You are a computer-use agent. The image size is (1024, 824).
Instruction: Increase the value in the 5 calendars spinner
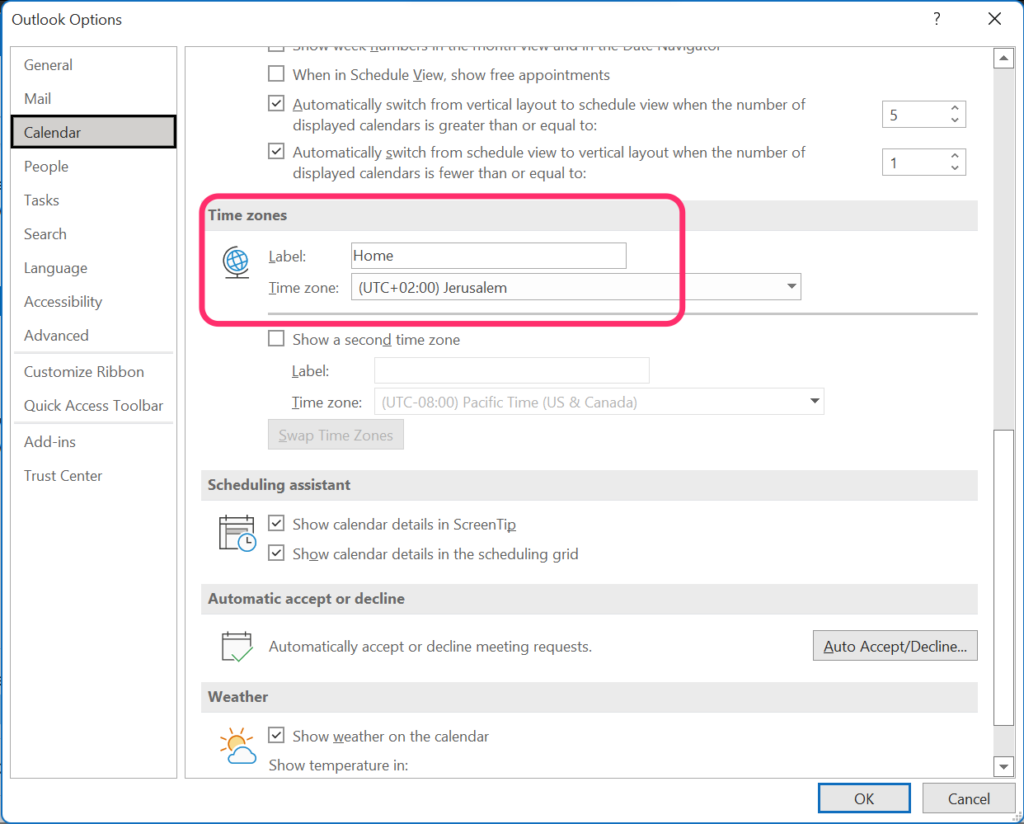[956, 109]
